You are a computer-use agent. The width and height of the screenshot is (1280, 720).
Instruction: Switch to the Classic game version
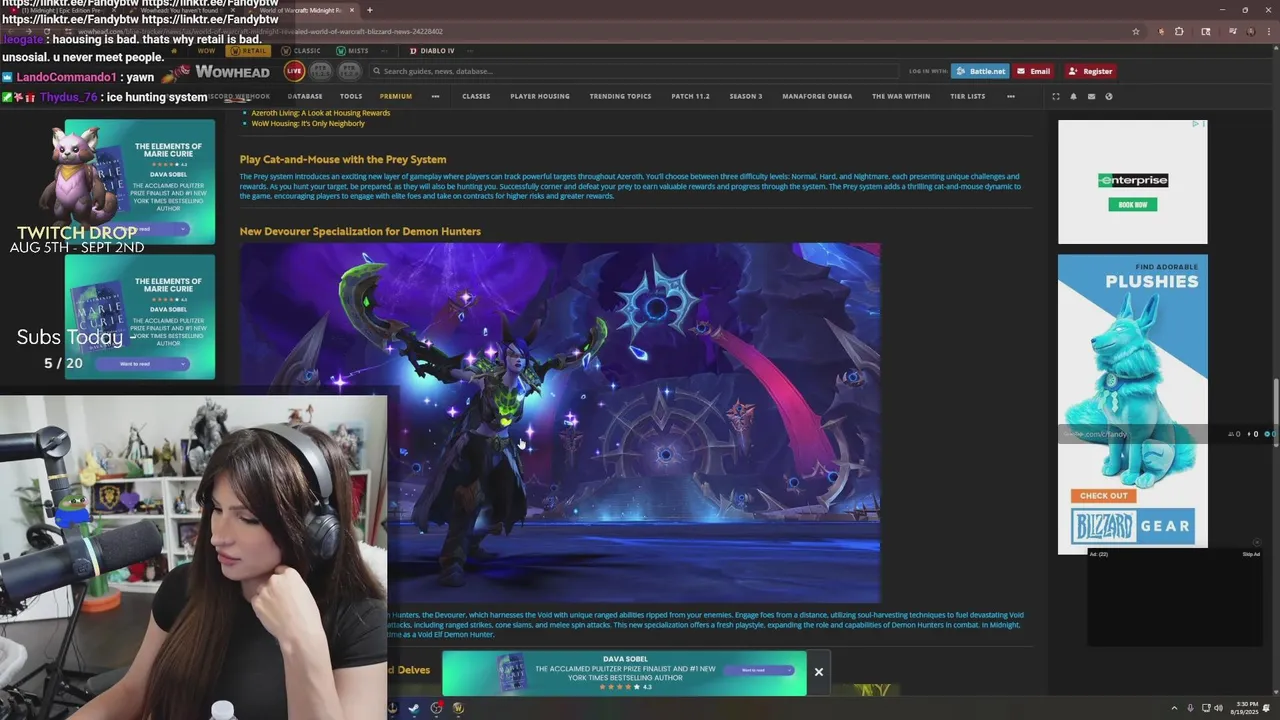(x=301, y=51)
